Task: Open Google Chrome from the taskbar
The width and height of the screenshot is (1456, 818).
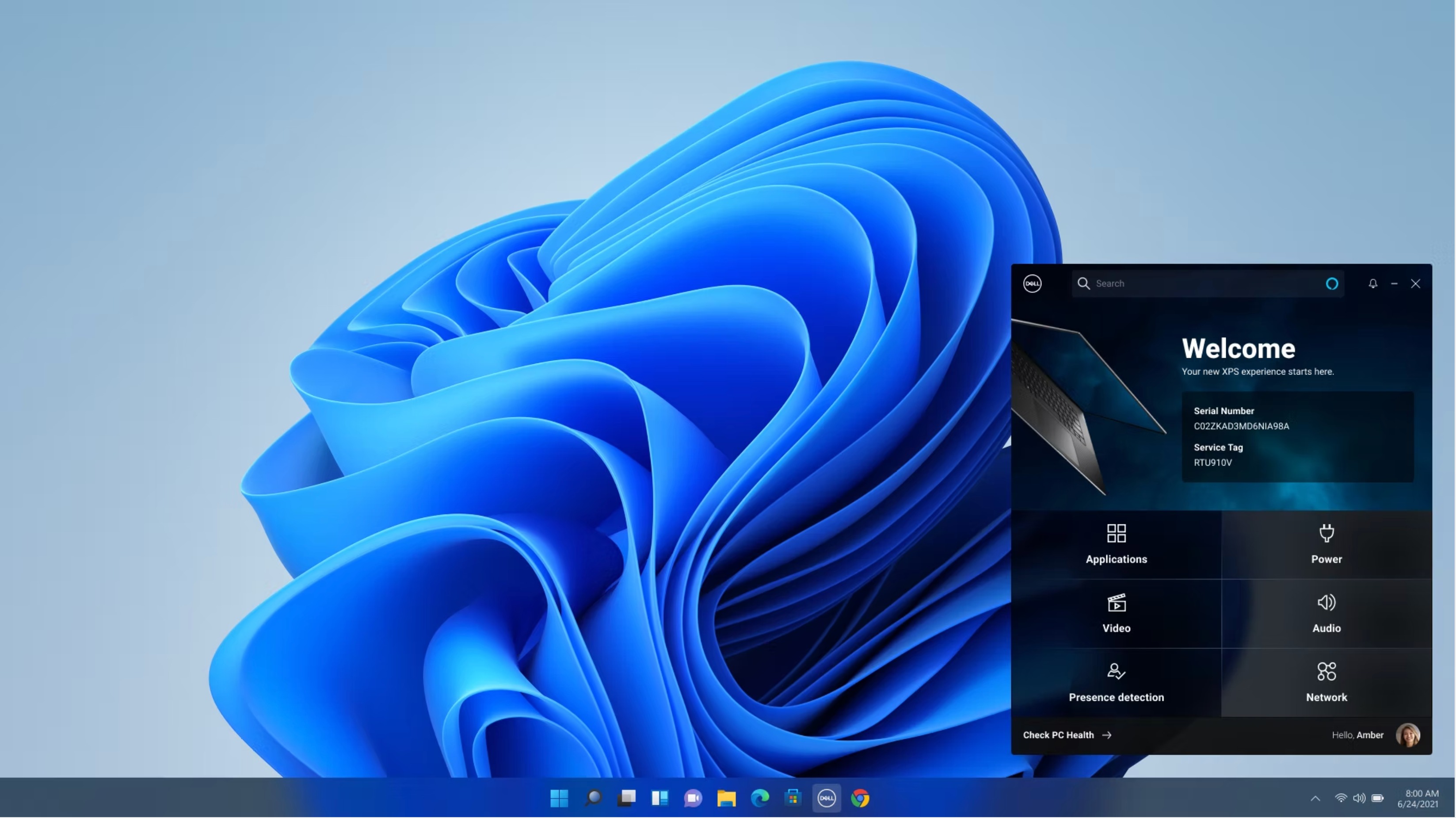Action: coord(860,798)
